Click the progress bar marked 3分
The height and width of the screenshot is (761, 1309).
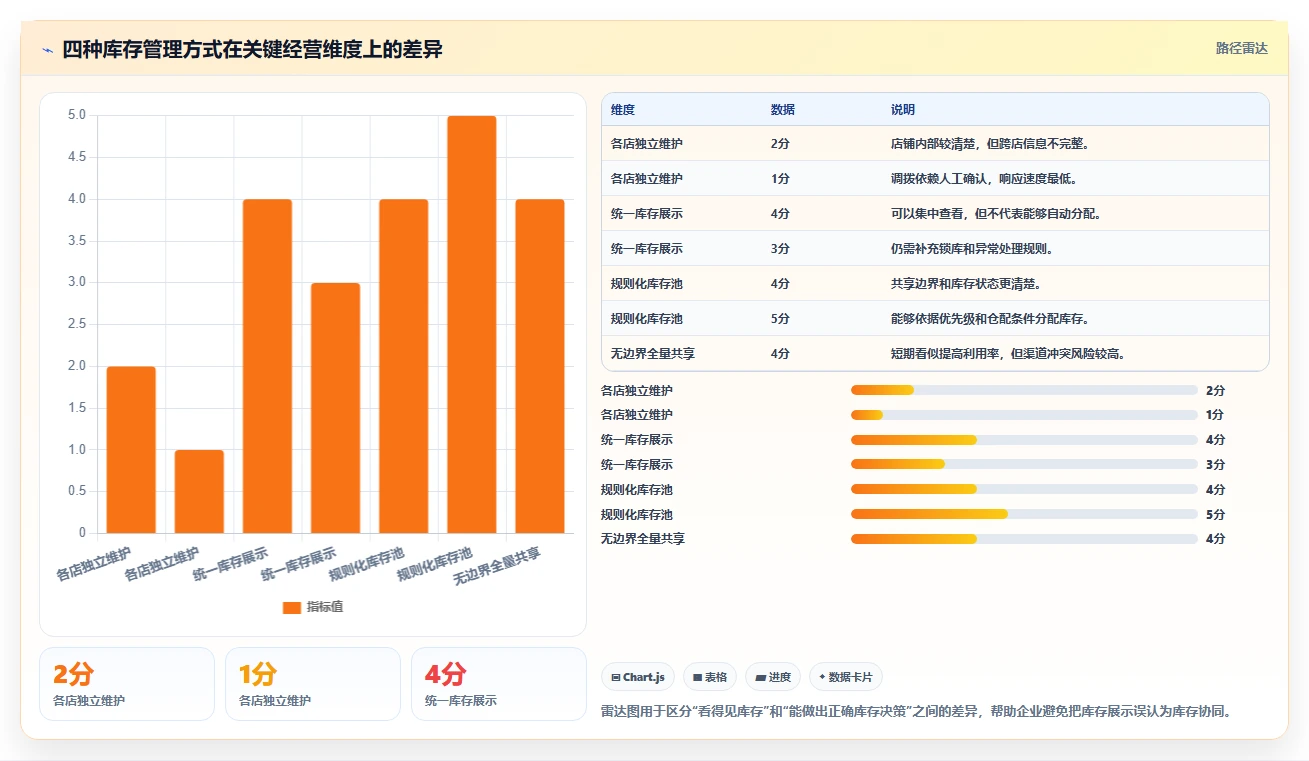[x=1024, y=464]
